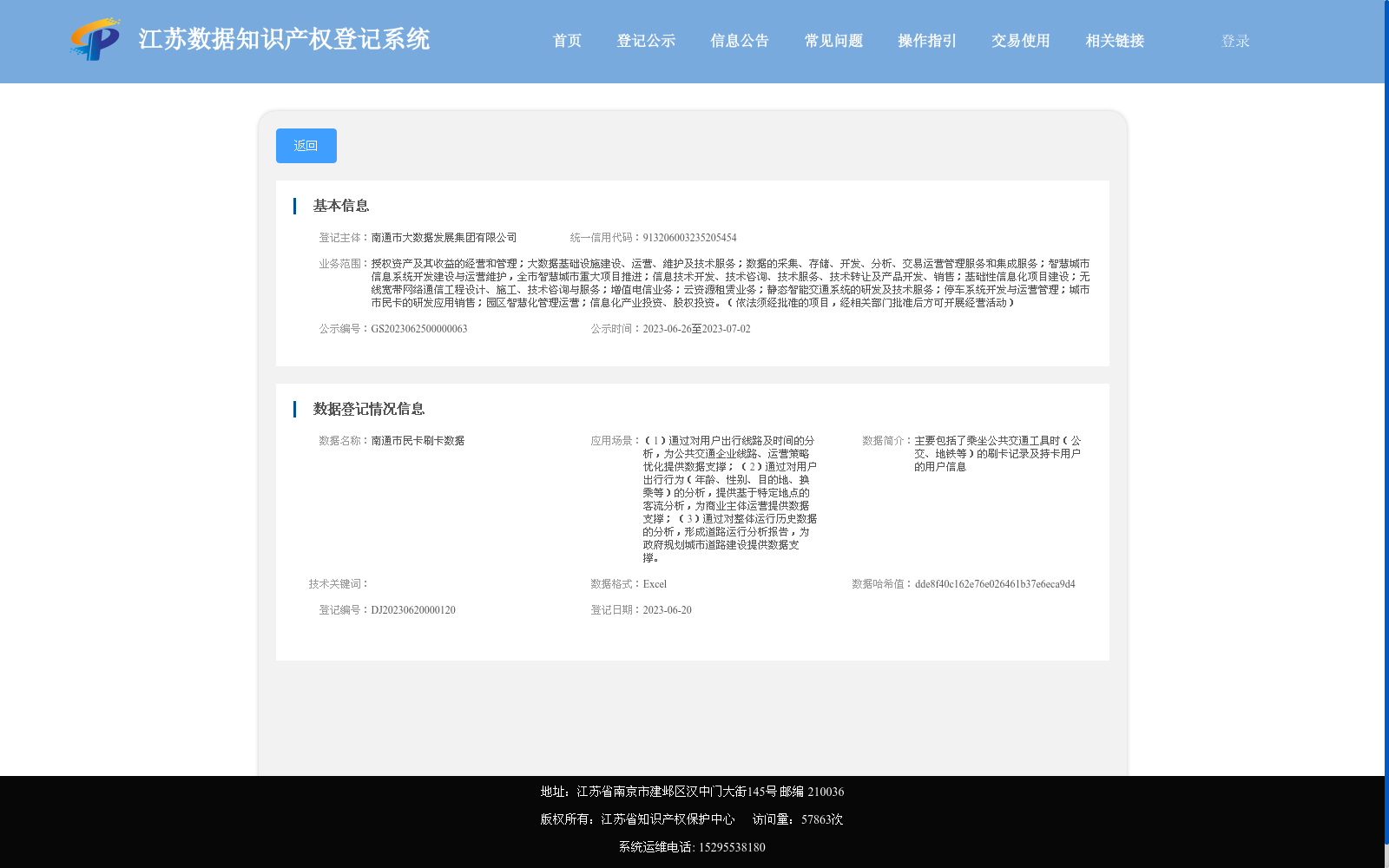Select publicity number GS2023062500000063
The width and height of the screenshot is (1389, 868).
pyautogui.click(x=419, y=329)
